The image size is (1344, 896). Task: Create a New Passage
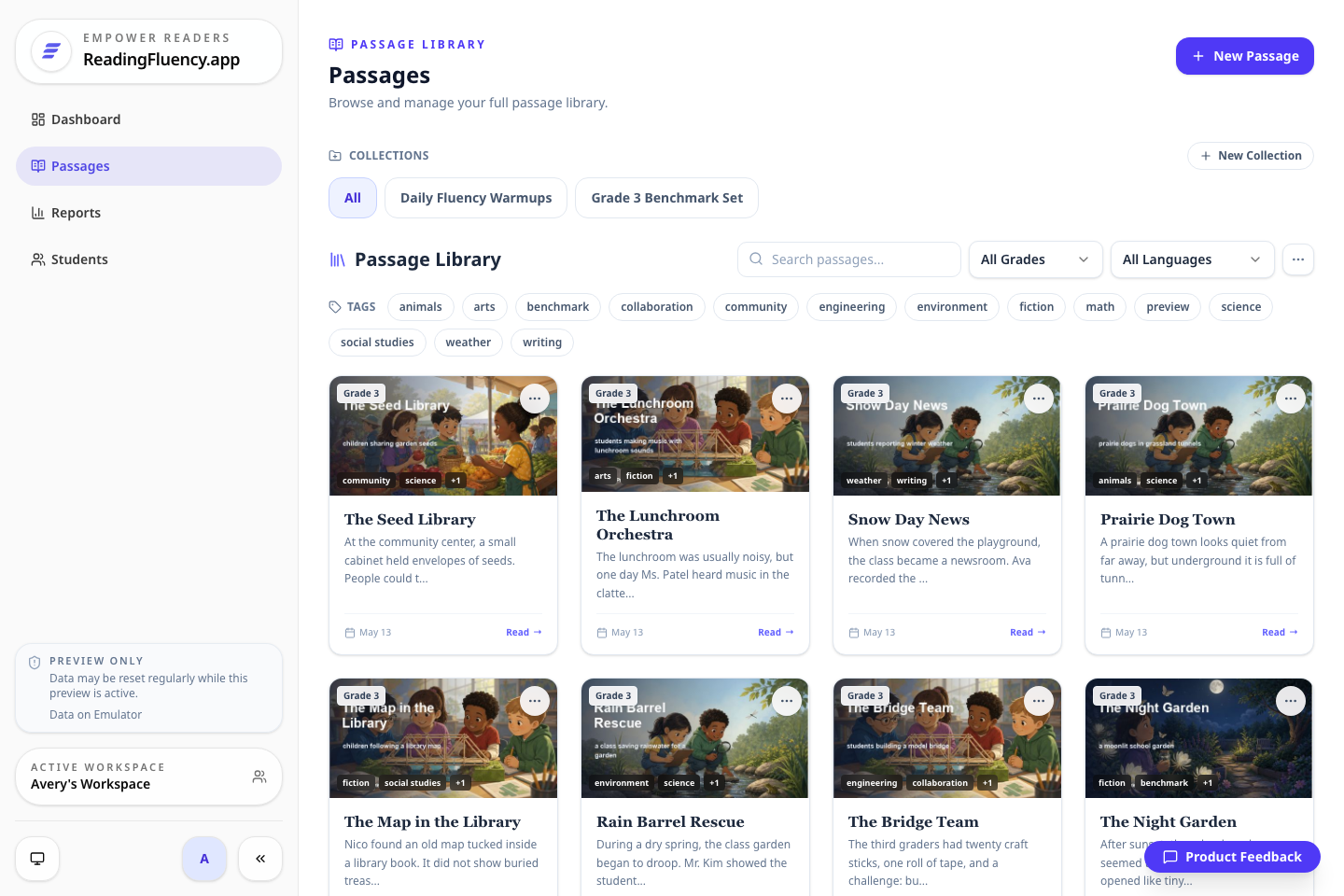1245,56
